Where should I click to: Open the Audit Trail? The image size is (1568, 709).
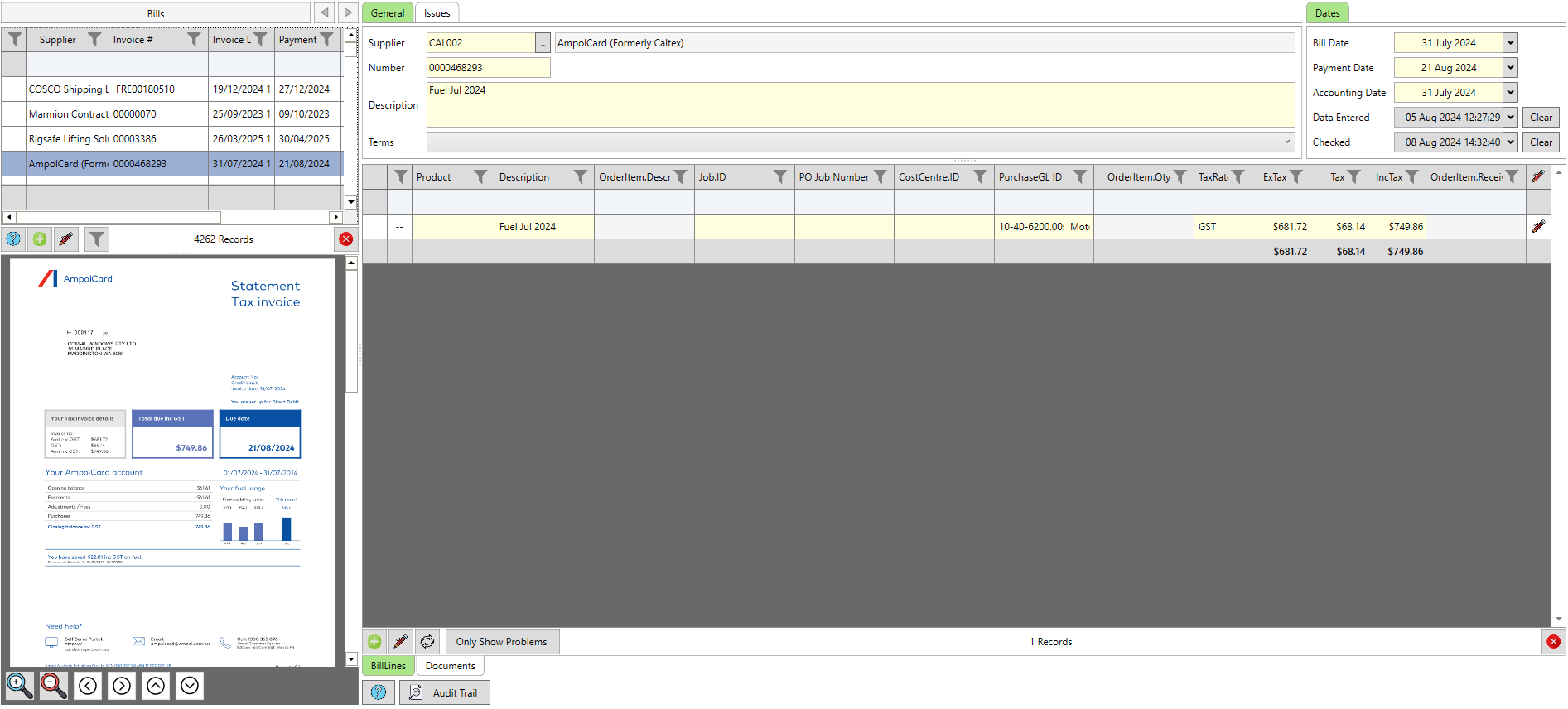[x=445, y=693]
